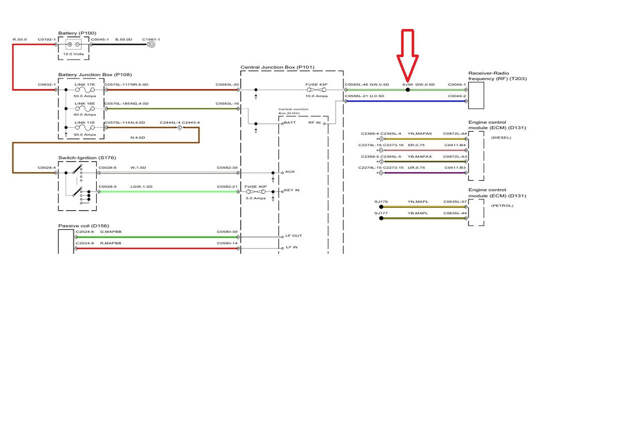620x422 pixels.
Task: Select the 12.0 Volts battery rating text
Action: point(74,54)
